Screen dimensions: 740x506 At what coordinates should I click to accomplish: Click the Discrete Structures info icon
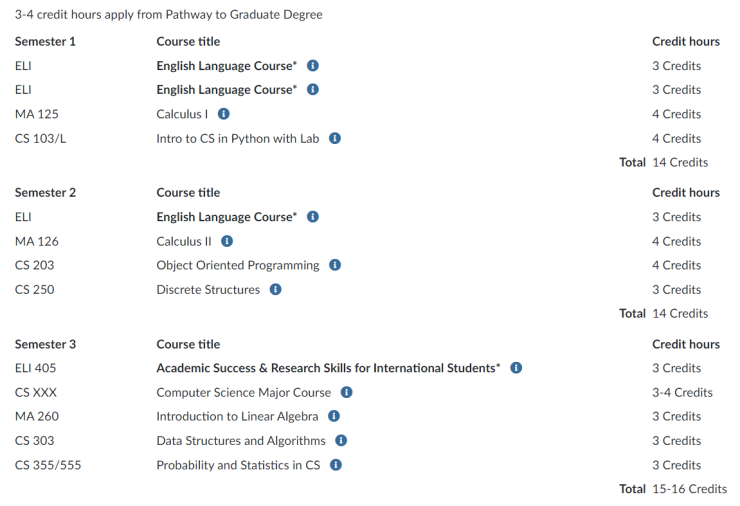point(275,290)
